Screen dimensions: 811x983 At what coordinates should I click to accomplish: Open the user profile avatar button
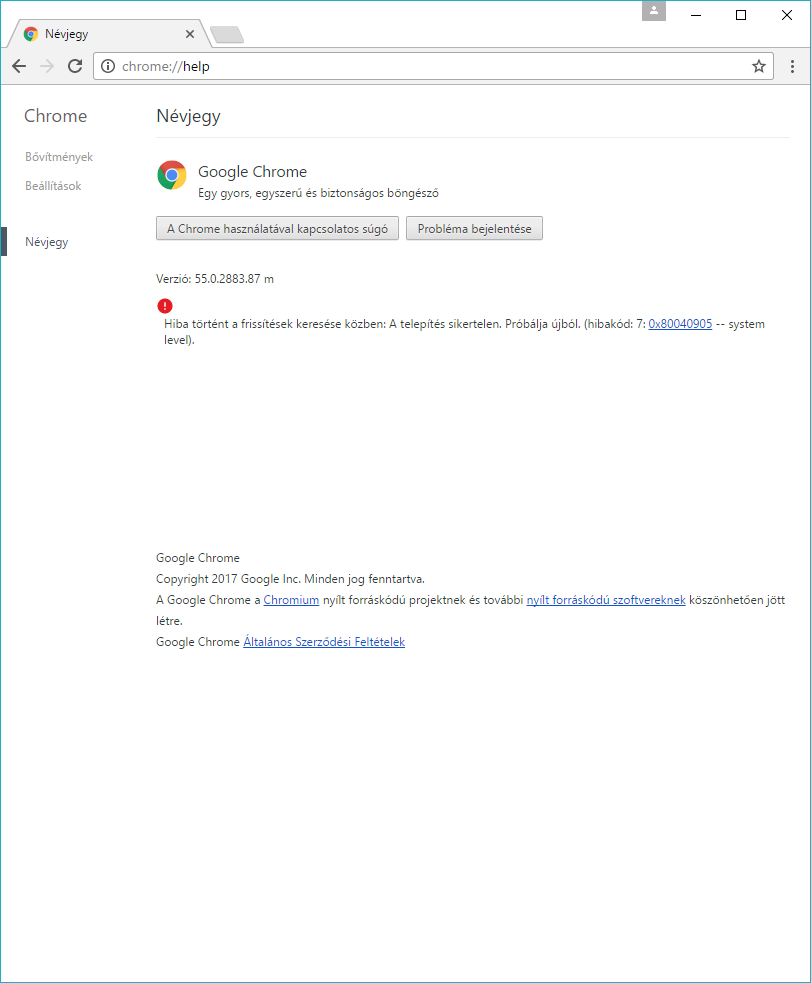(654, 11)
